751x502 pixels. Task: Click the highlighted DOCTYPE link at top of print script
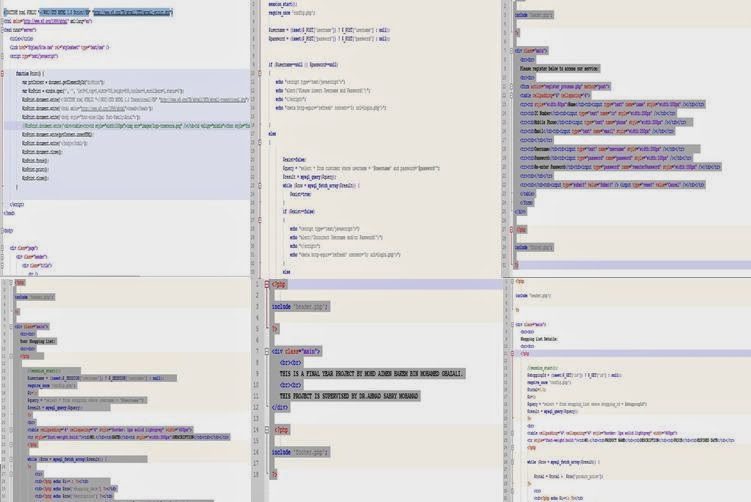(133, 12)
